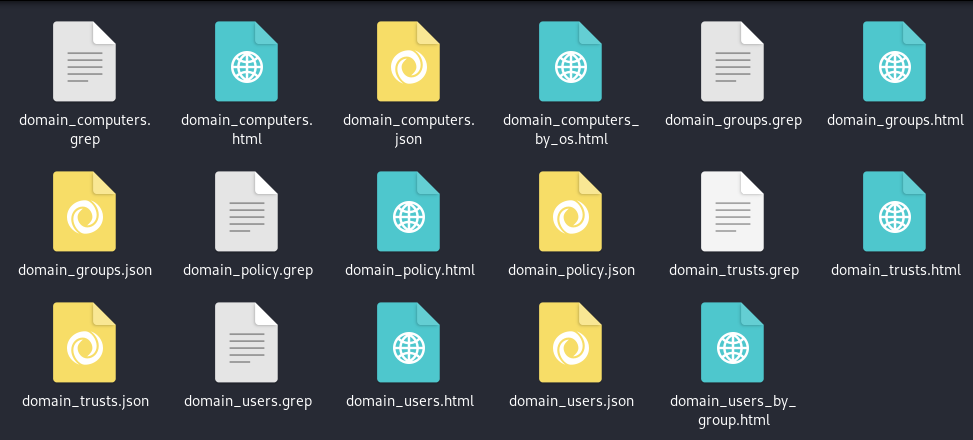The height and width of the screenshot is (440, 973).
Task: Click the 'domain_computers.json' file name
Action: (409, 130)
